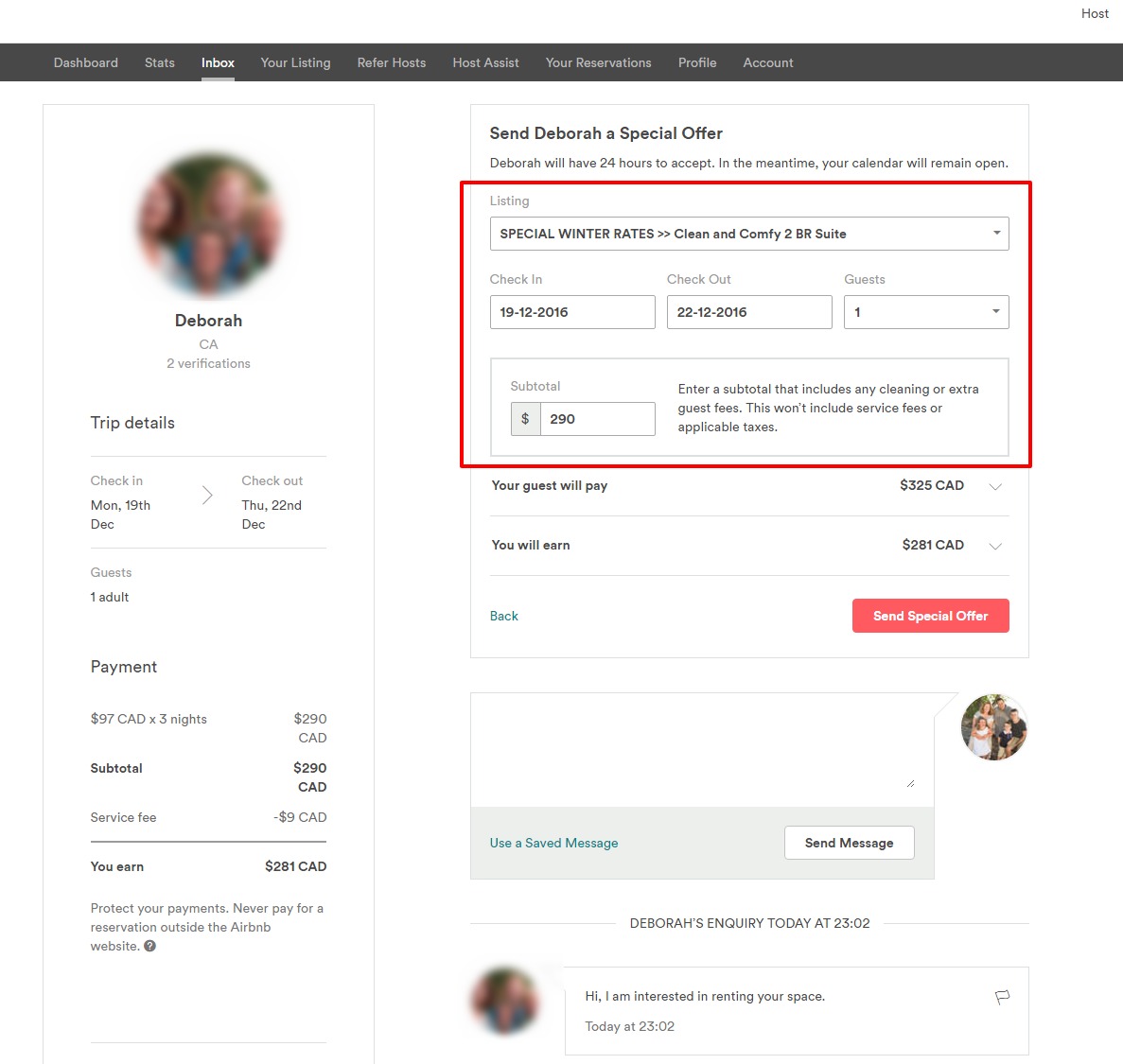
Task: Switch to Host Assist tab
Action: [x=485, y=62]
